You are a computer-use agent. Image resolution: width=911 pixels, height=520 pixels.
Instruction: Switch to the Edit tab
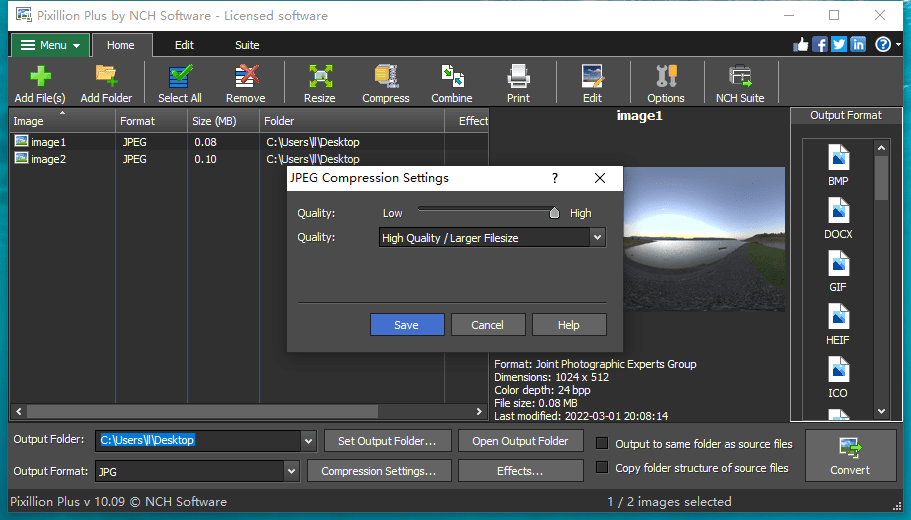click(x=184, y=45)
